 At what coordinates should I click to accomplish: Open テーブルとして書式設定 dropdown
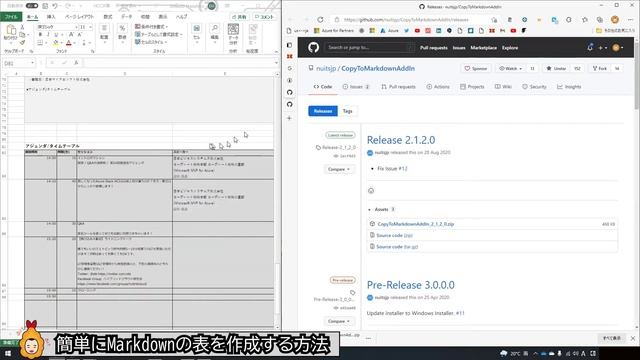pos(158,34)
